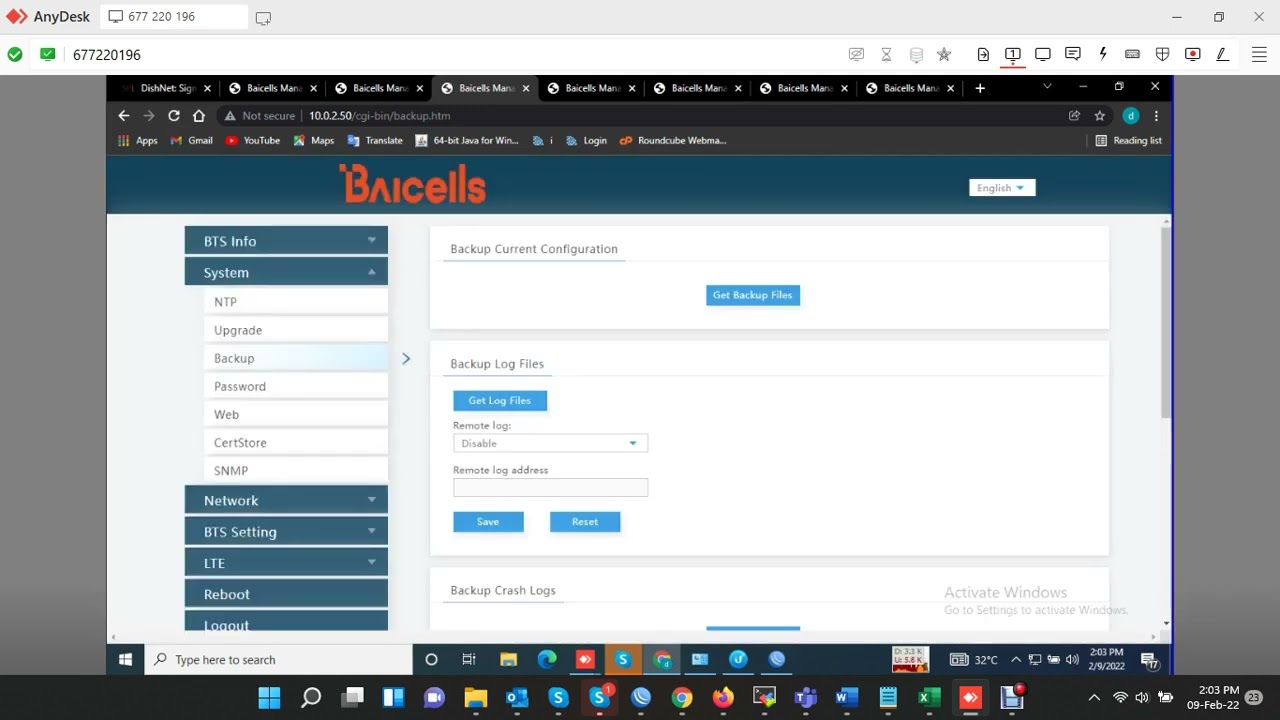Open remote Task View icon
Viewport: 1280px width, 720px height.
(x=468, y=659)
